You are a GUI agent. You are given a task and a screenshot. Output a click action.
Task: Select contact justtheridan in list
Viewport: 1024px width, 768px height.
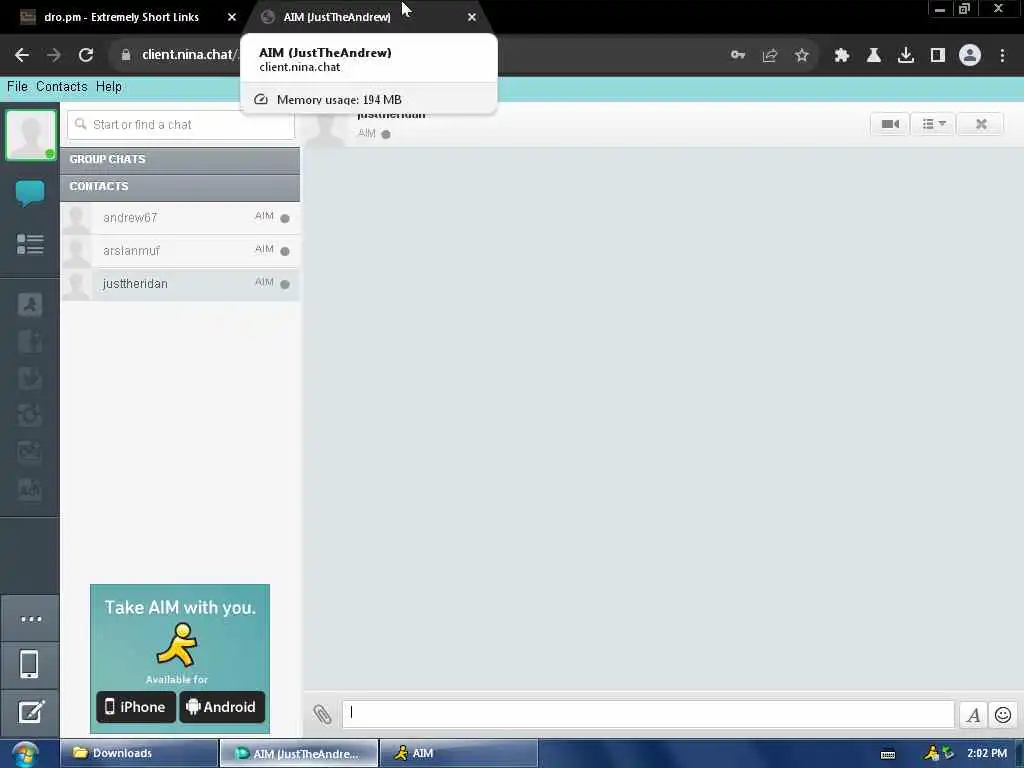point(180,284)
